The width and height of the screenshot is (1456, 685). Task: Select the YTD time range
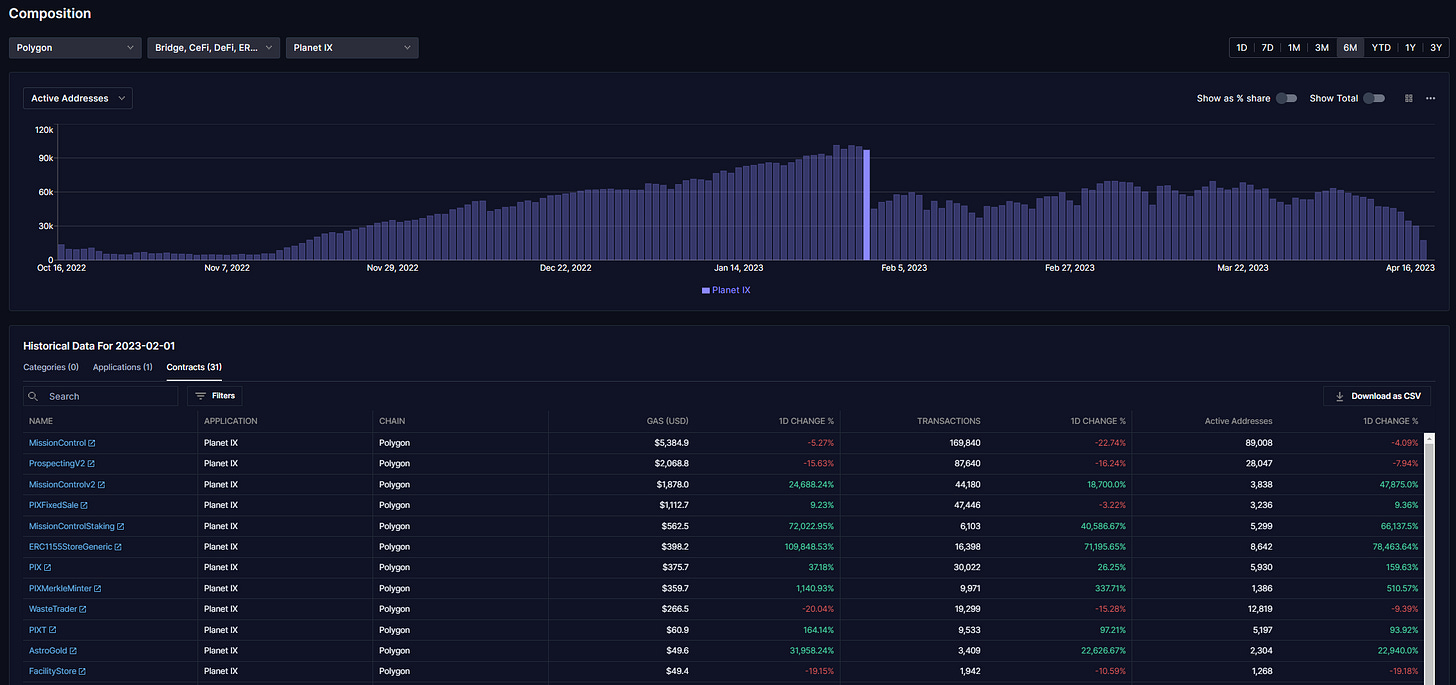coord(1381,48)
